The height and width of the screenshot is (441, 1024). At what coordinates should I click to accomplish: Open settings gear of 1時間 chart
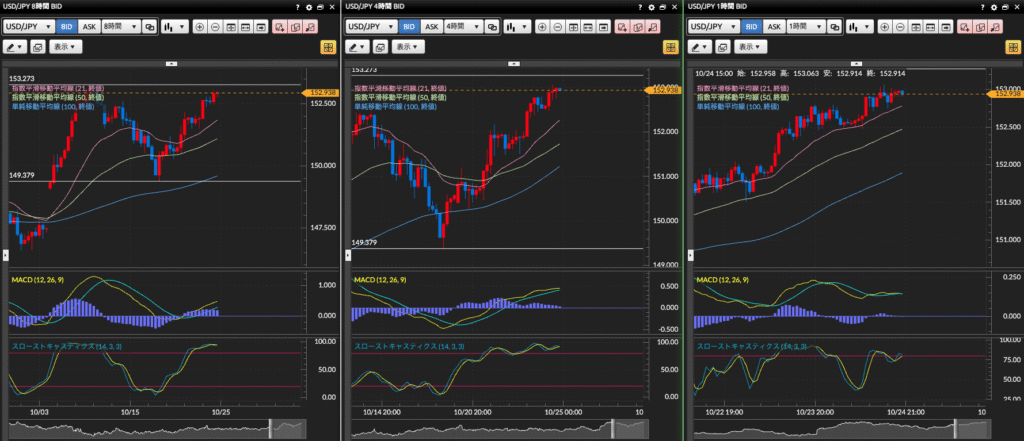coord(992,7)
